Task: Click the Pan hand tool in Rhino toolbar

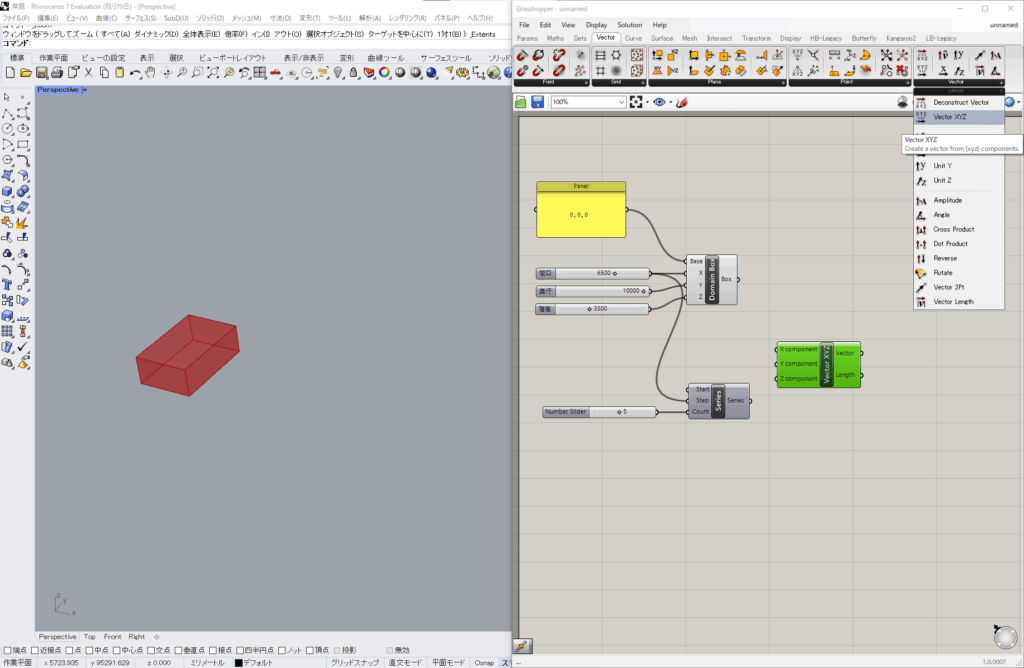Action: [x=150, y=73]
